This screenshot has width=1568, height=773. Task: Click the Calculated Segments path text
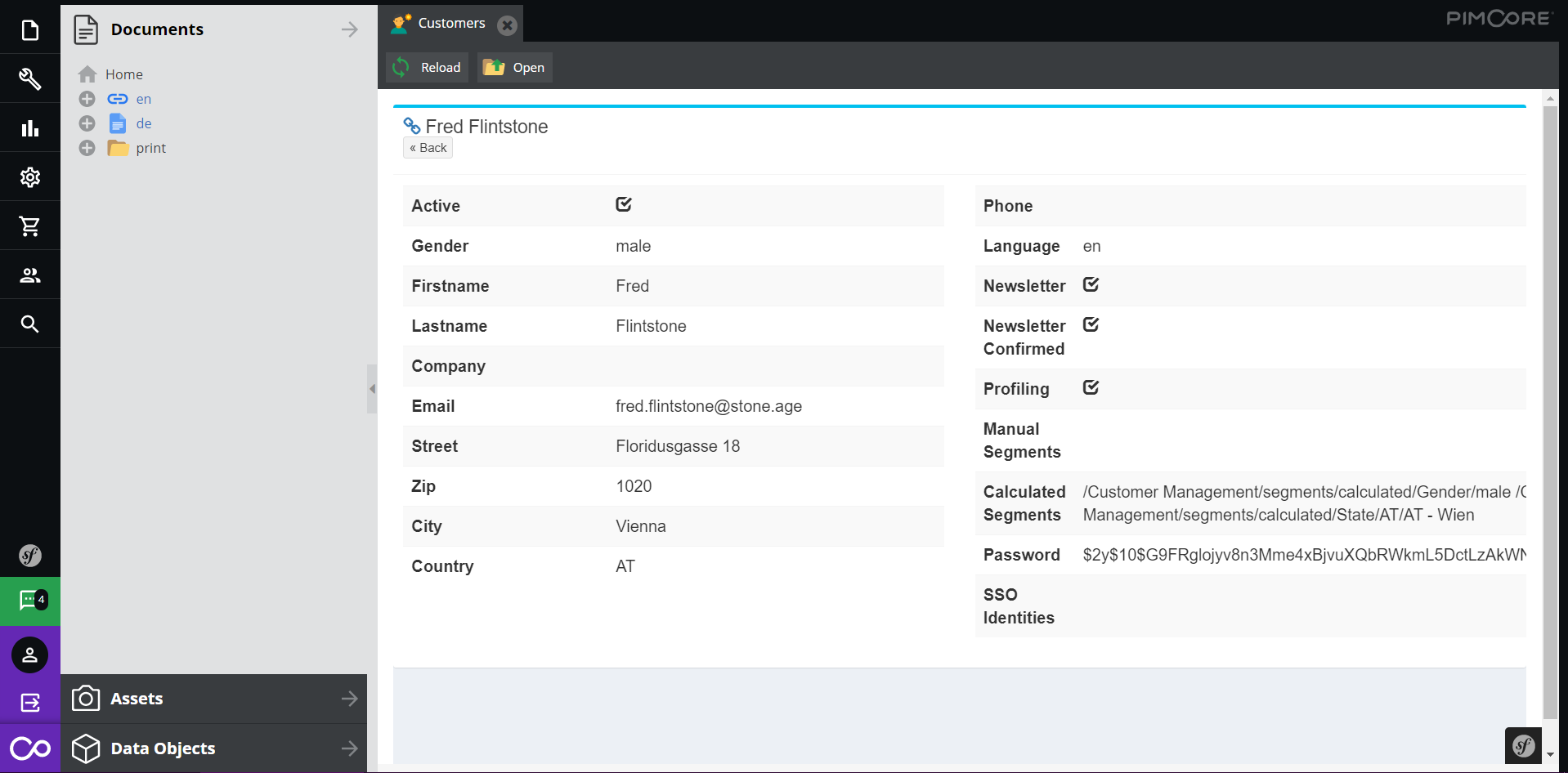[1304, 503]
